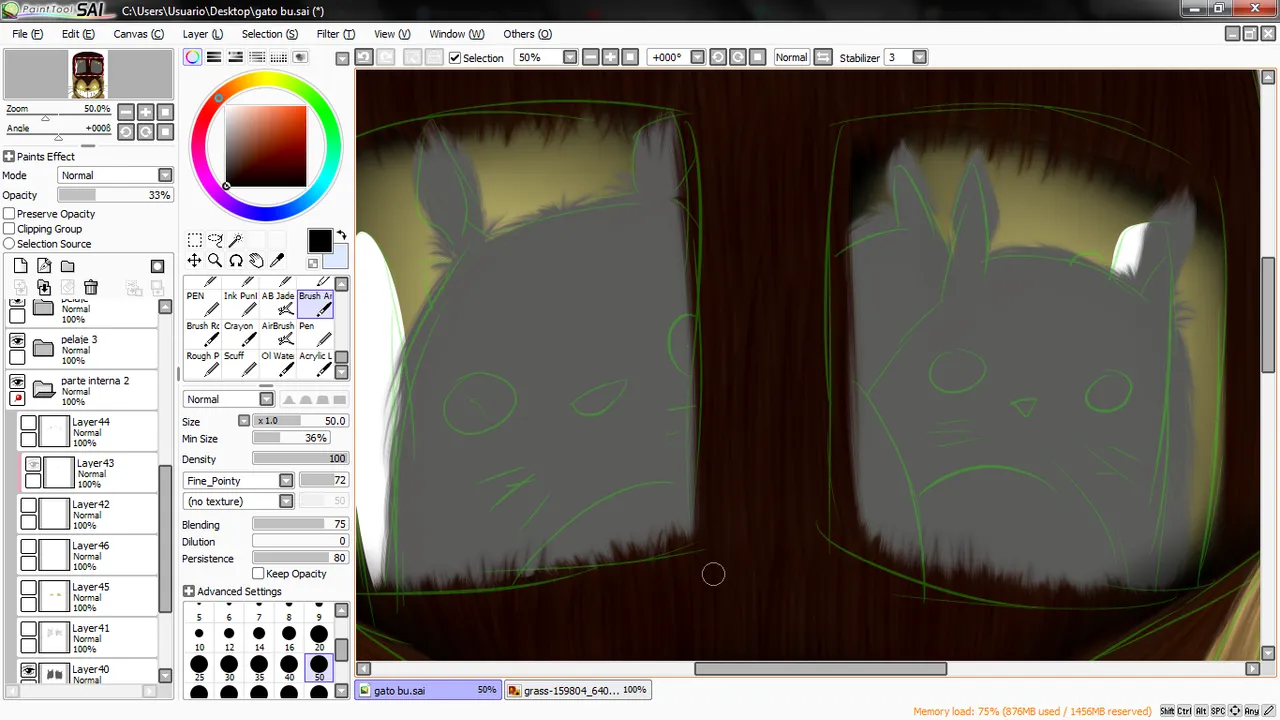Create a new linework layer
The image size is (1280, 720).
pyautogui.click(x=44, y=266)
